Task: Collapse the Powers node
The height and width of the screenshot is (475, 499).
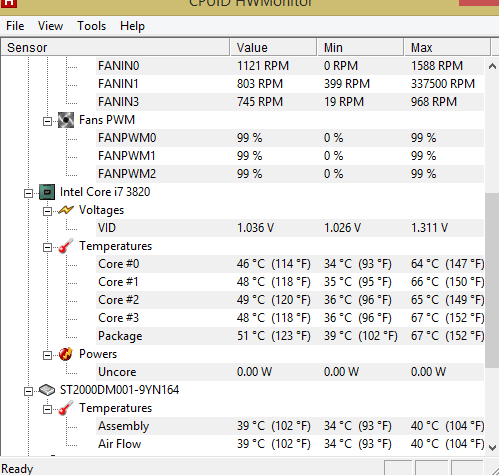Action: coord(47,355)
